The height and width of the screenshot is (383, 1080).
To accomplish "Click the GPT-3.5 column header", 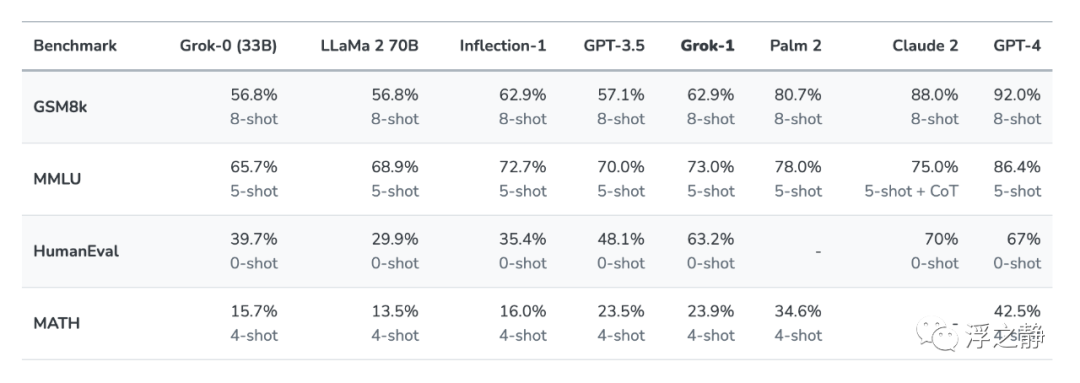I will click(x=614, y=46).
